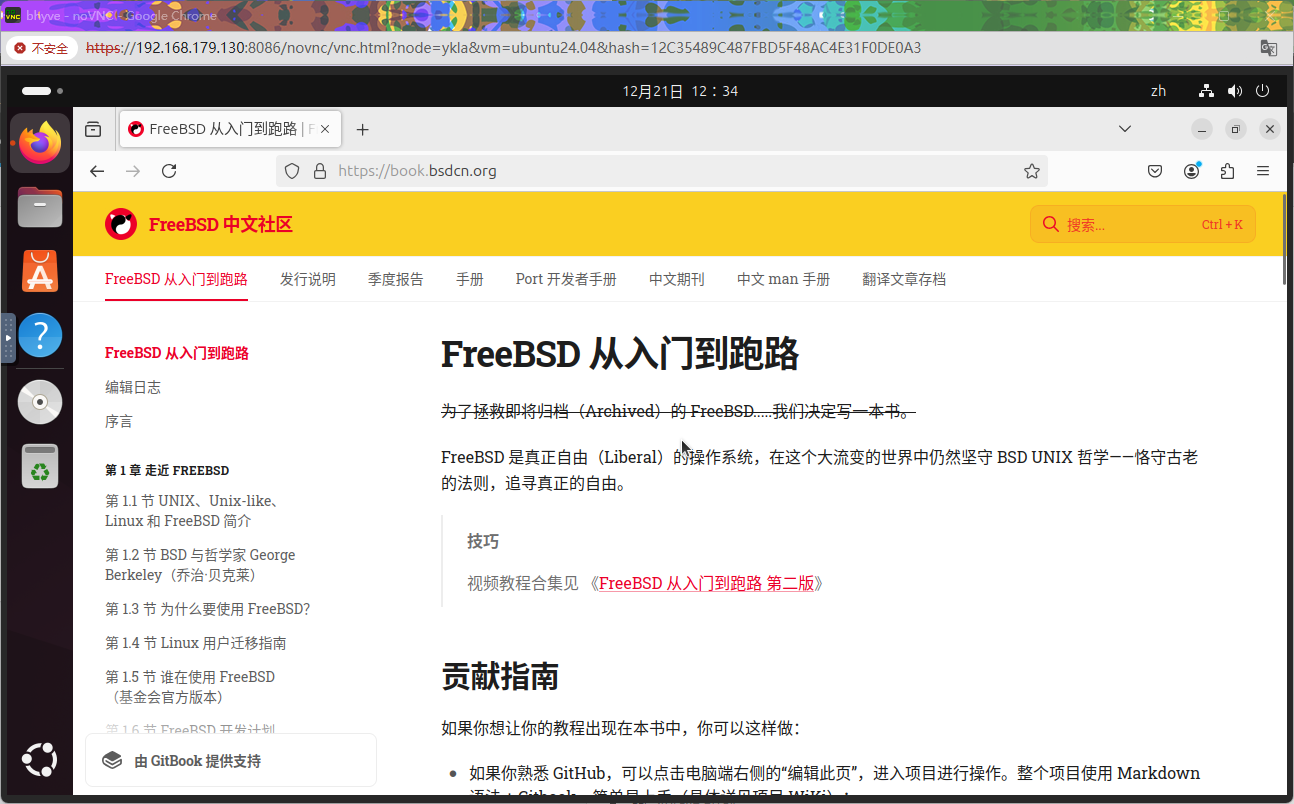Open the power menu icon
Image resolution: width=1294 pixels, height=804 pixels.
[x=1263, y=91]
